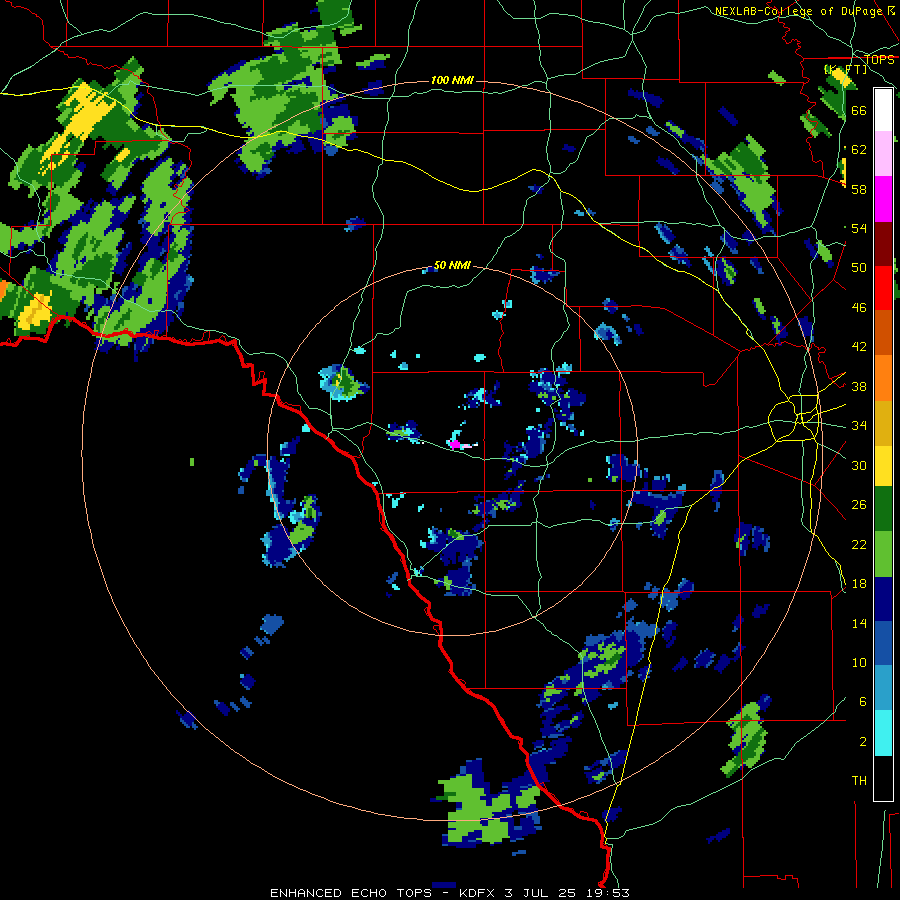Viewport: 900px width, 900px height.
Task: Click the TH threshold label in legend
Action: (x=859, y=780)
